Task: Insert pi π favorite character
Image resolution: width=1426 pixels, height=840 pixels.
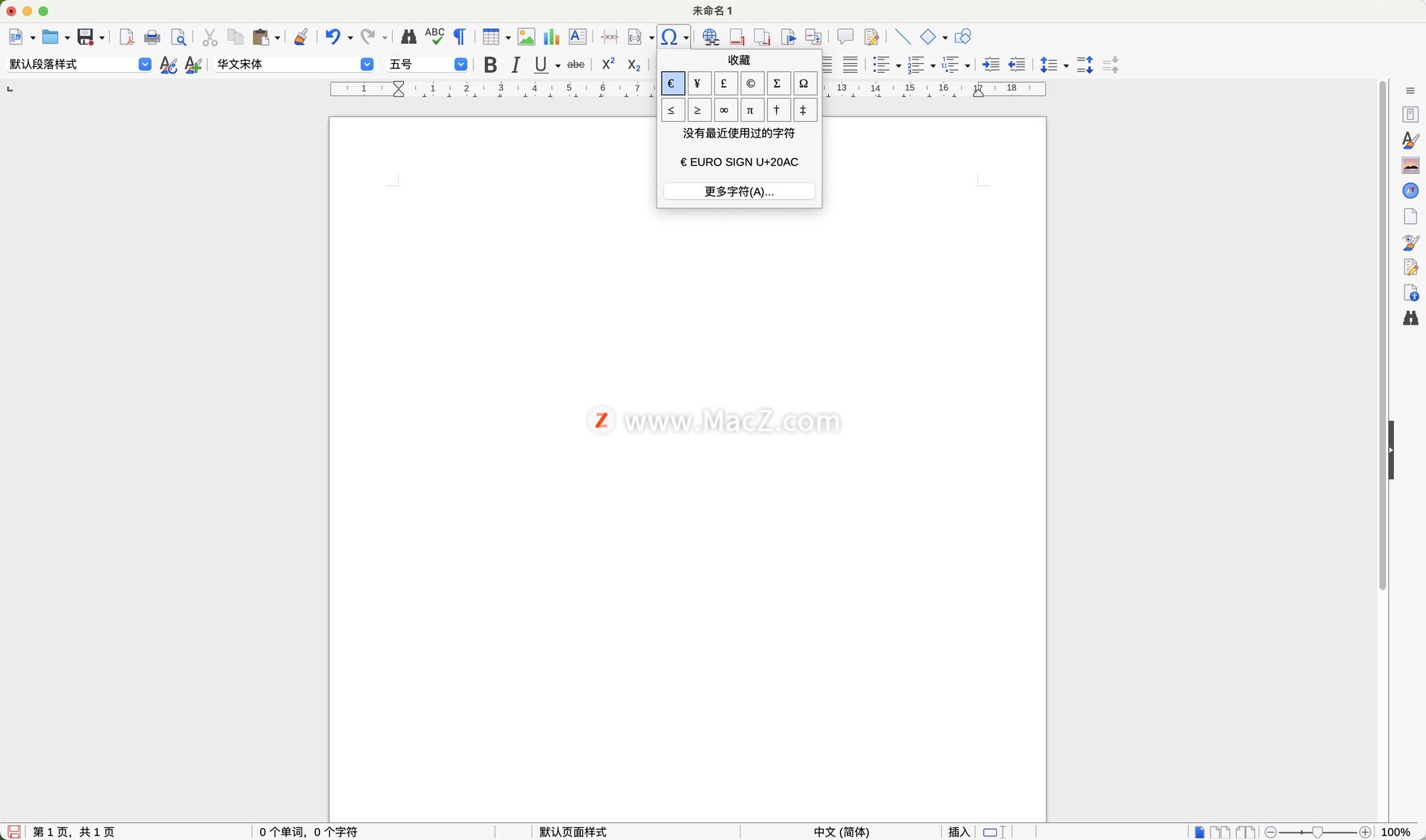Action: click(751, 110)
